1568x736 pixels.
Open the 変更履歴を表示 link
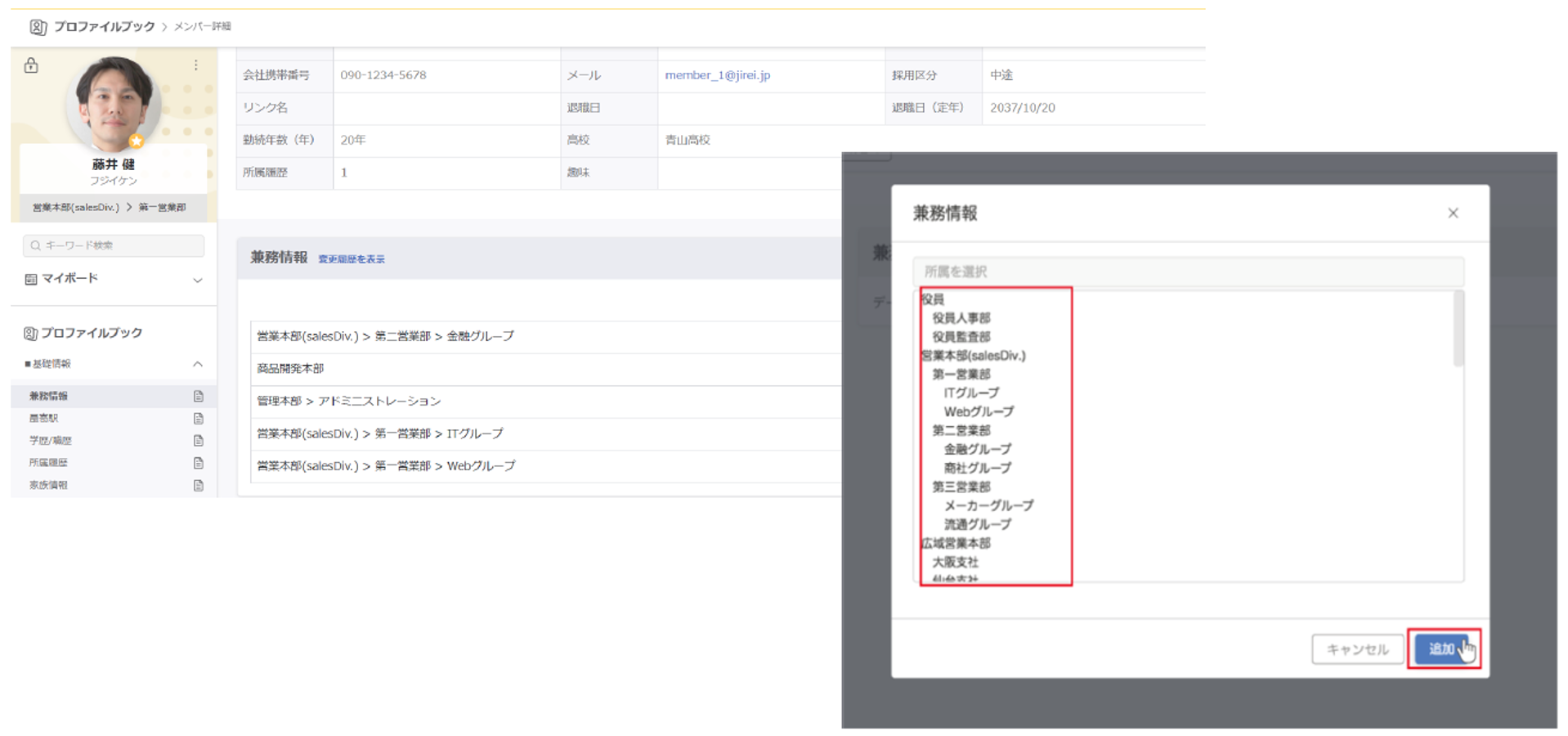coord(352,259)
